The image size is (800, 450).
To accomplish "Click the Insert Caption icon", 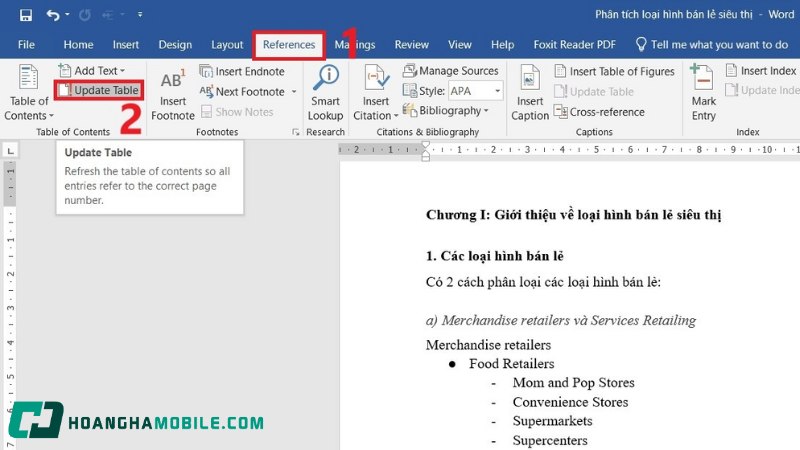I will pos(530,80).
